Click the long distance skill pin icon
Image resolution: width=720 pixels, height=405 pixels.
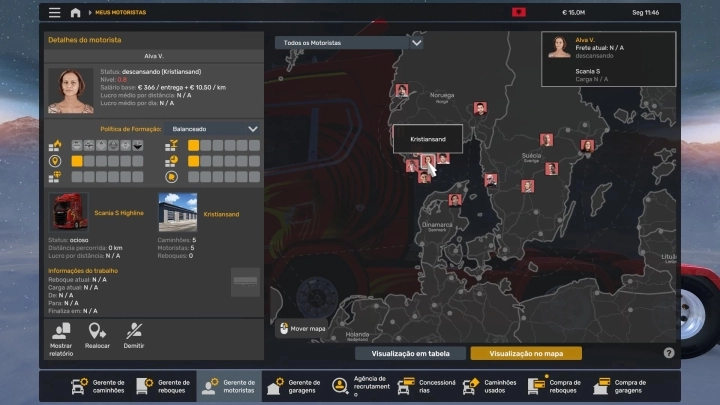coord(55,161)
